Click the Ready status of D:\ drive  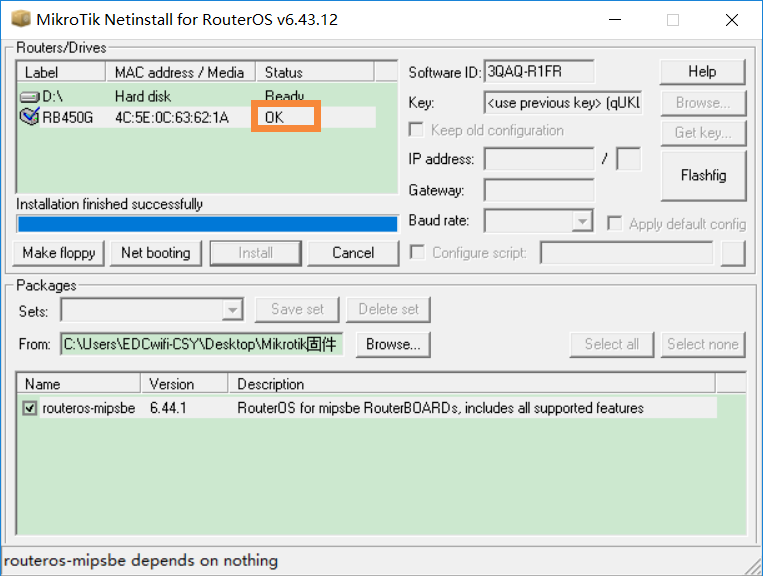coord(284,96)
